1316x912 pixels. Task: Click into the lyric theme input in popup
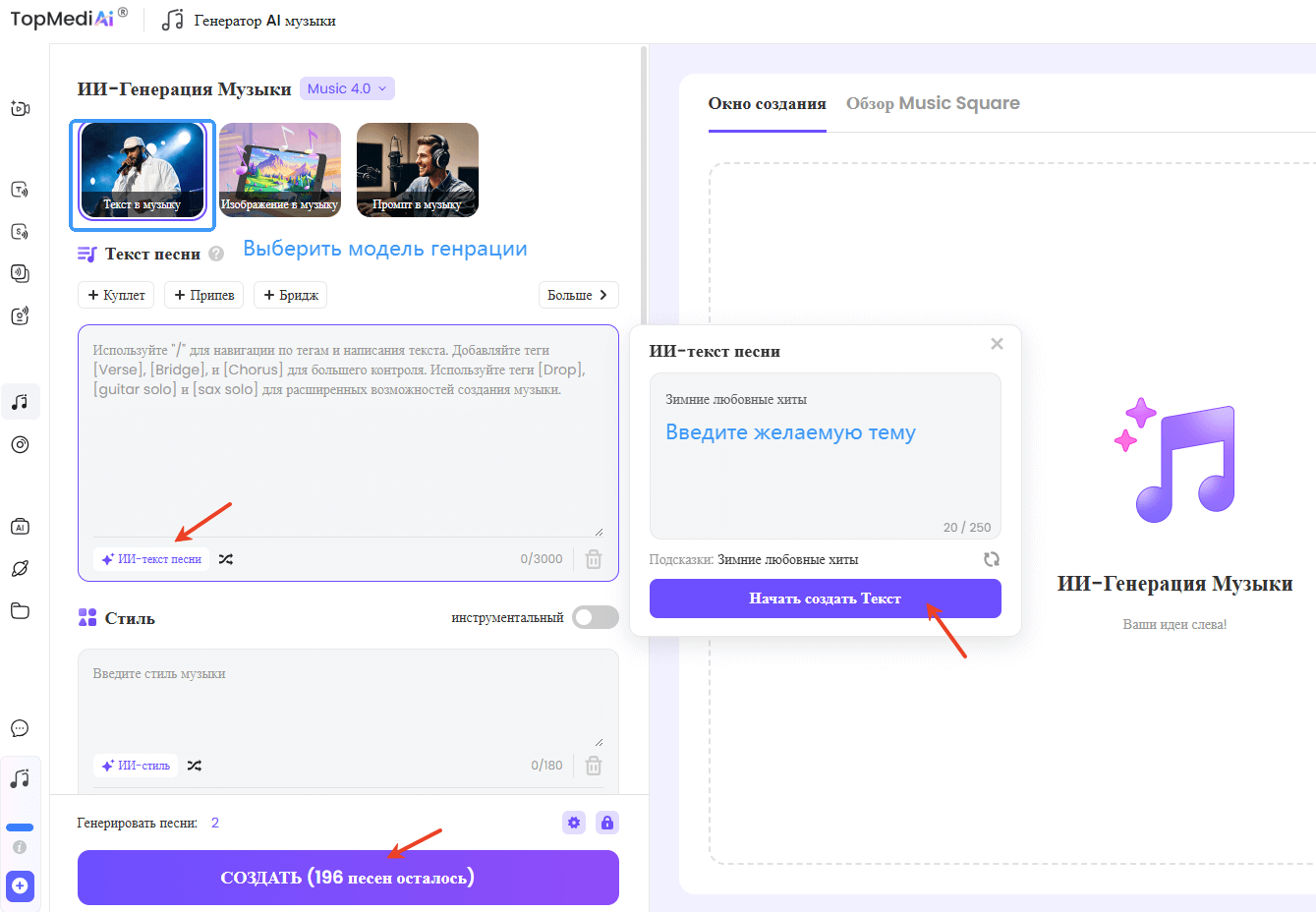826,455
